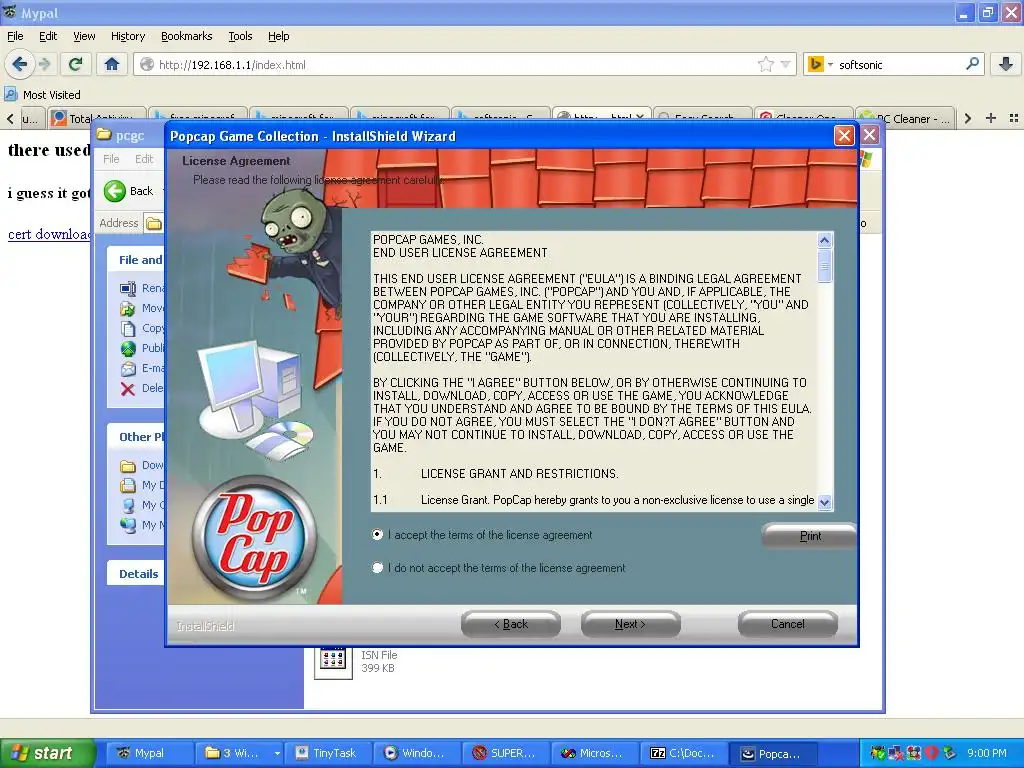Click the 'cert download' link
Screen dimensions: 1024x768
coord(49,234)
